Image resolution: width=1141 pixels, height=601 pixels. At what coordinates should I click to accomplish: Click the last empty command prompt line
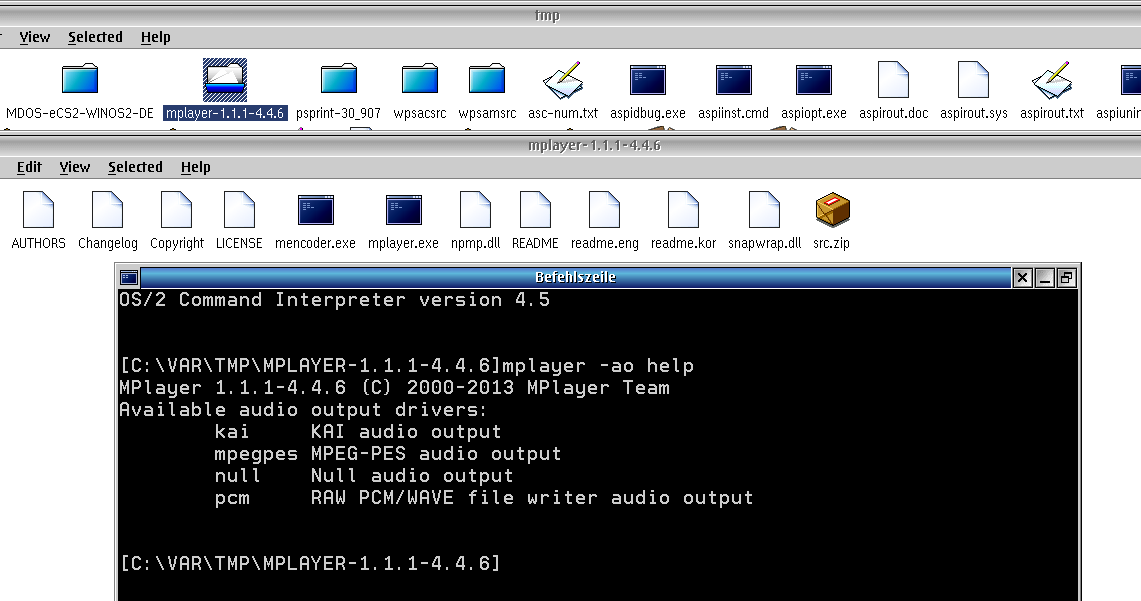(311, 563)
